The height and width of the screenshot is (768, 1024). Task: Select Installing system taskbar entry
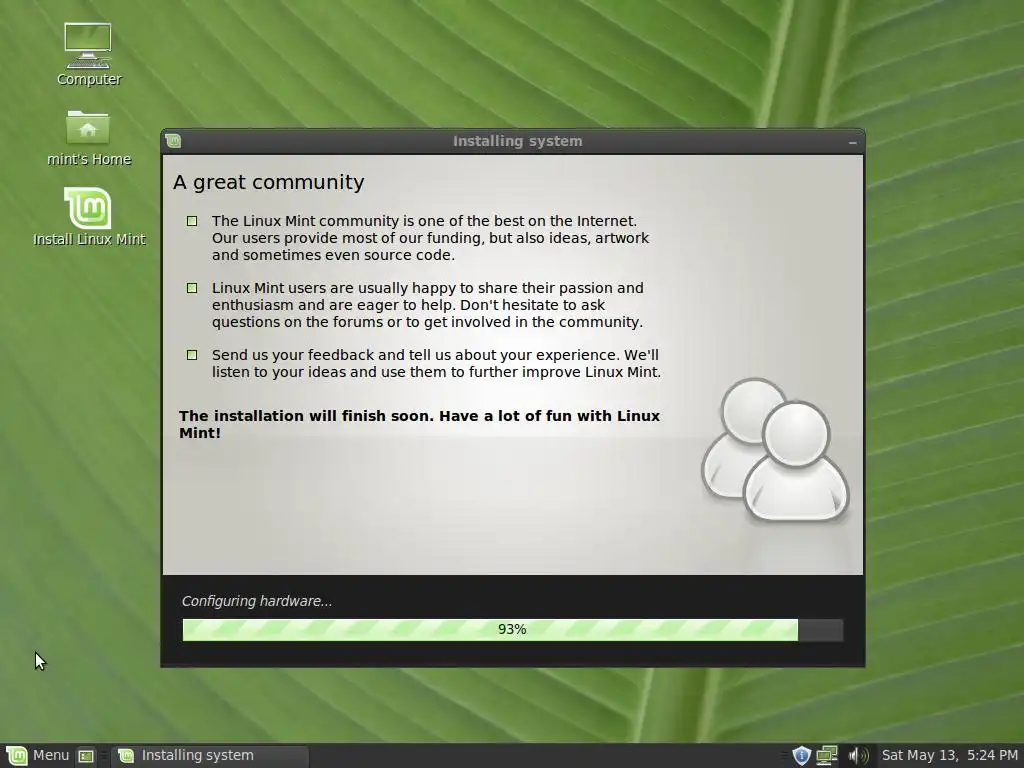[x=210, y=756]
